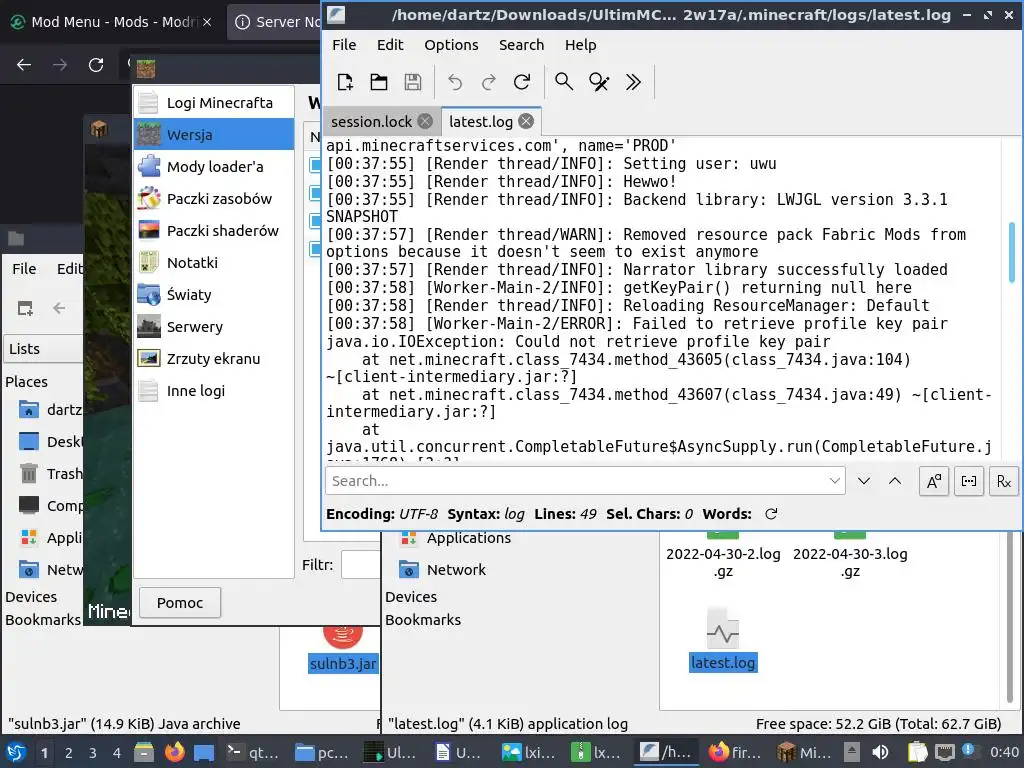Open the Notatki page

coord(214,263)
